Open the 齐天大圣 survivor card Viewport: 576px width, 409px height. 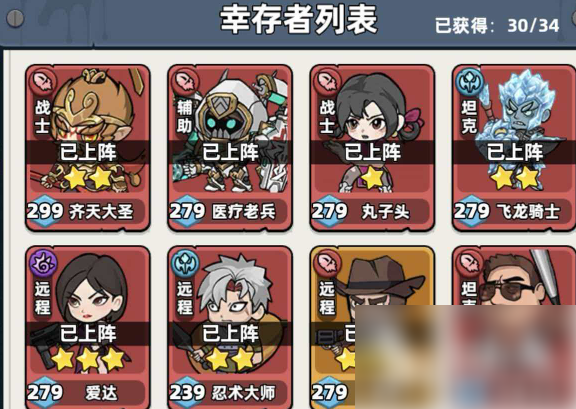(88, 148)
